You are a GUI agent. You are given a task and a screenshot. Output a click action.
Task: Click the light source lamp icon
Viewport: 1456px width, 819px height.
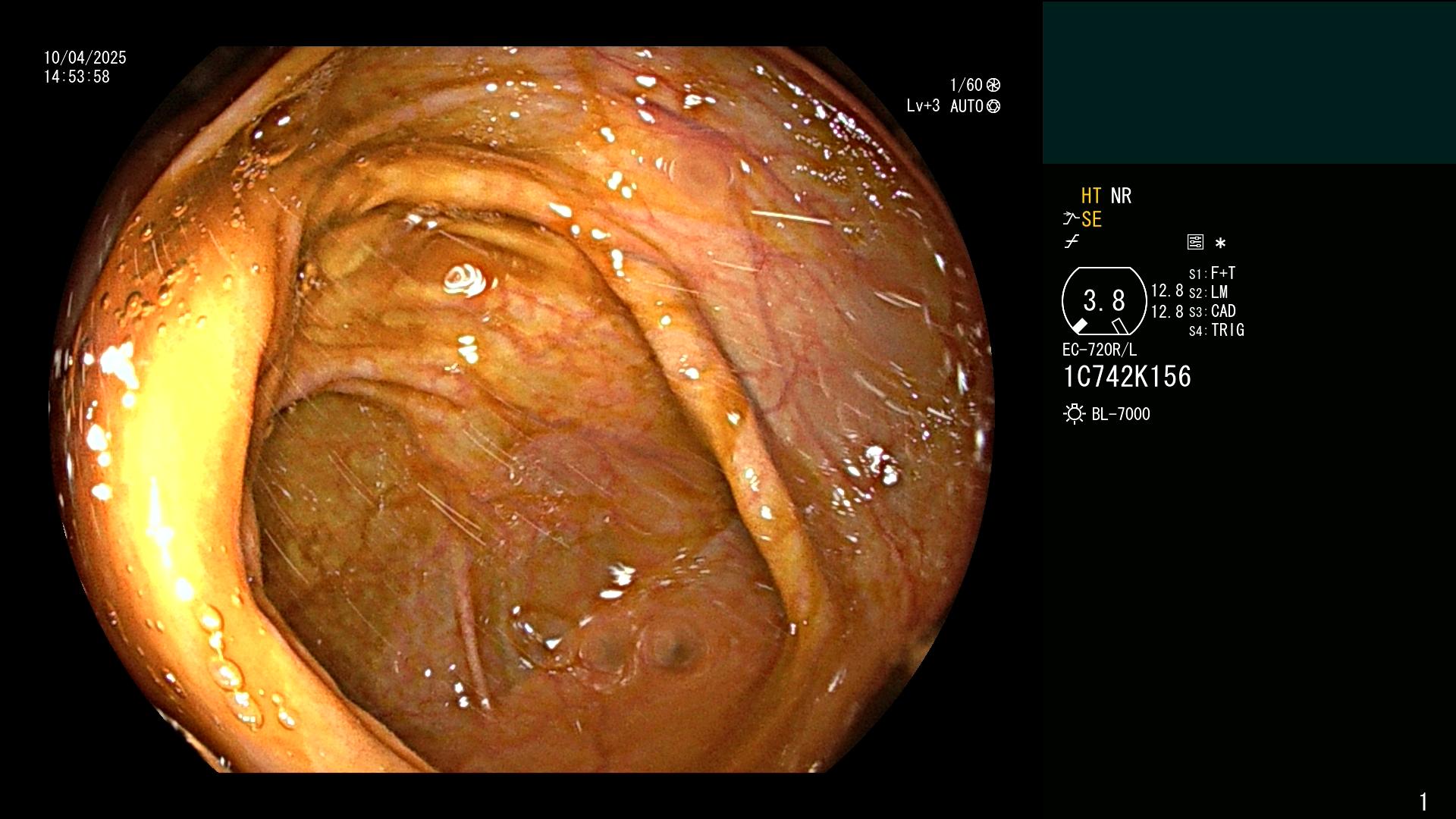pyautogui.click(x=1074, y=414)
